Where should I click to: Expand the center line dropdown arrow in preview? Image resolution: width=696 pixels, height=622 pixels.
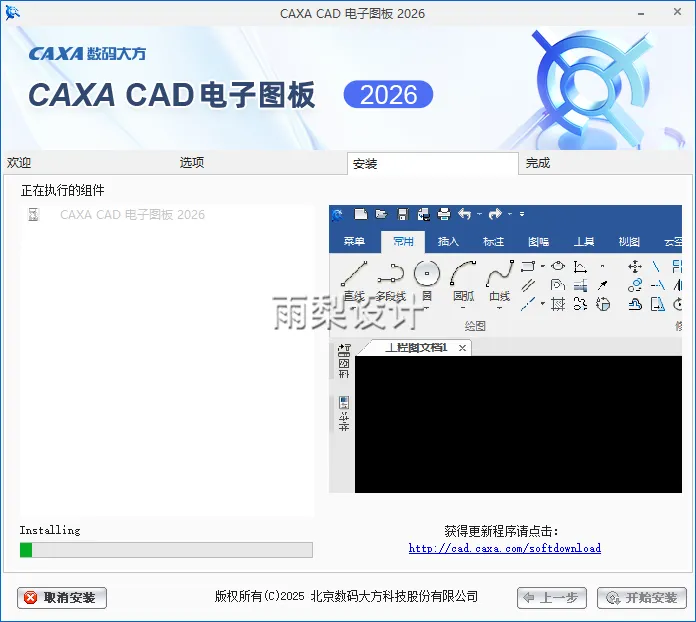click(x=542, y=304)
